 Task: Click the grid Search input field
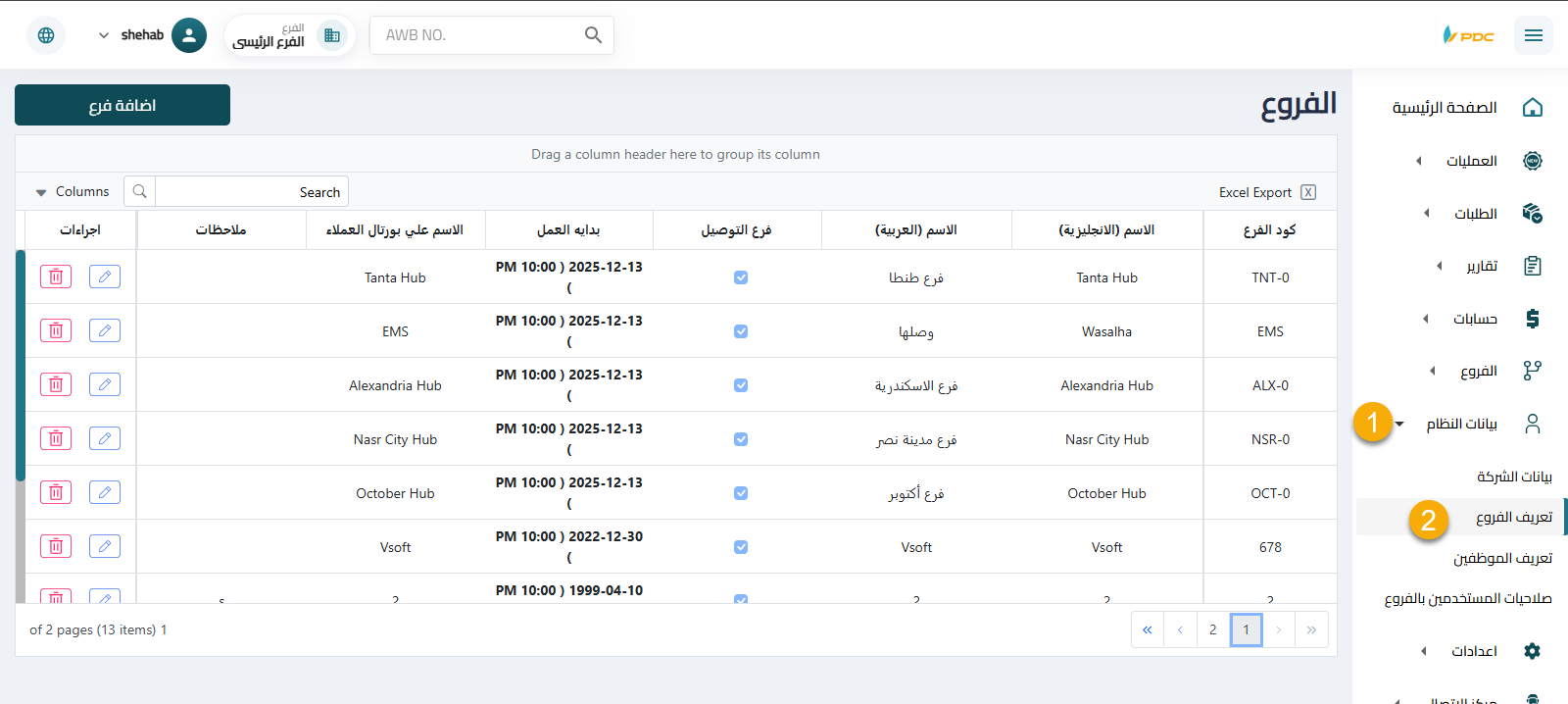coord(252,191)
